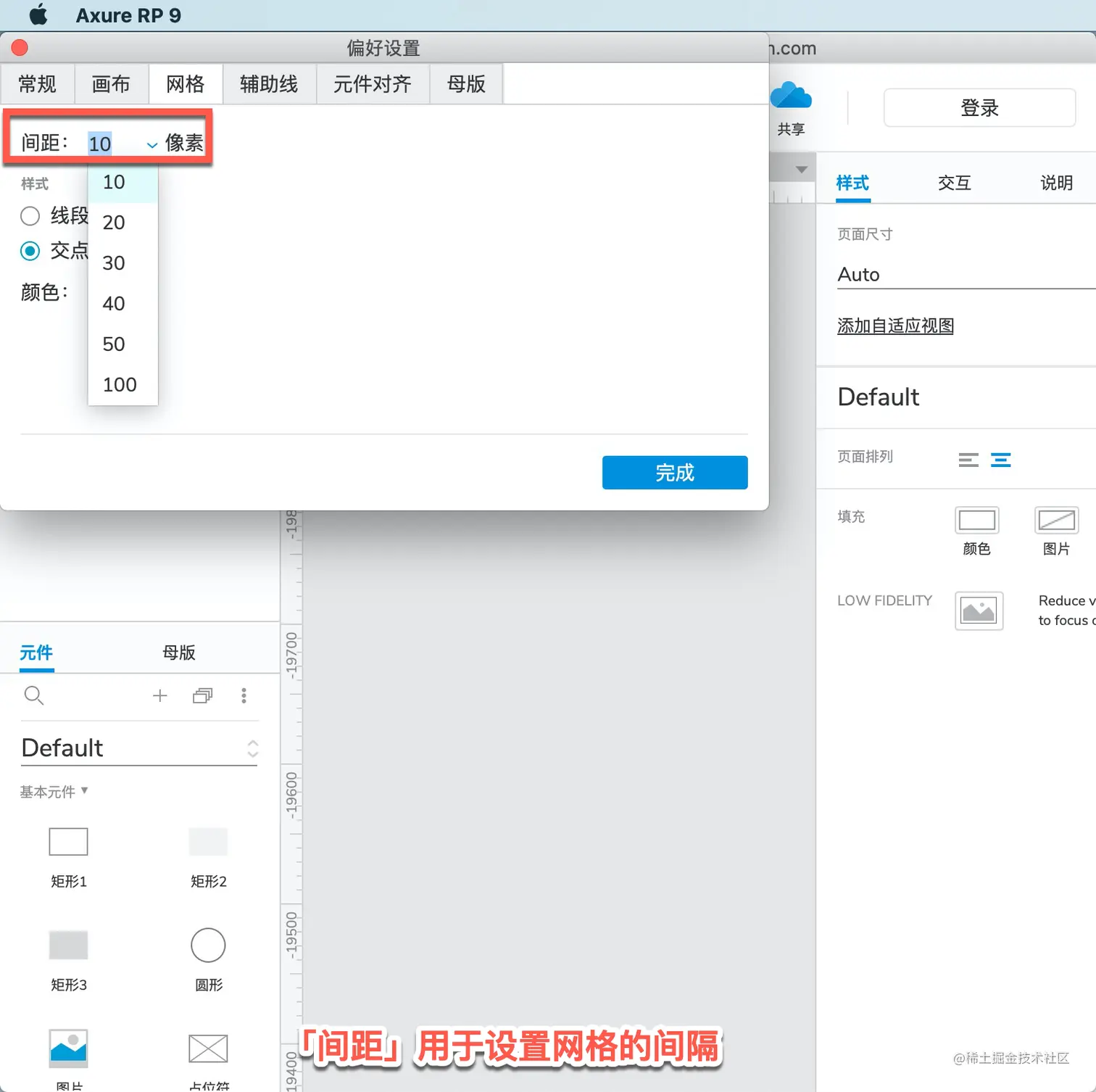Choose 30 in the spacing list
This screenshot has width=1096, height=1092.
[123, 263]
